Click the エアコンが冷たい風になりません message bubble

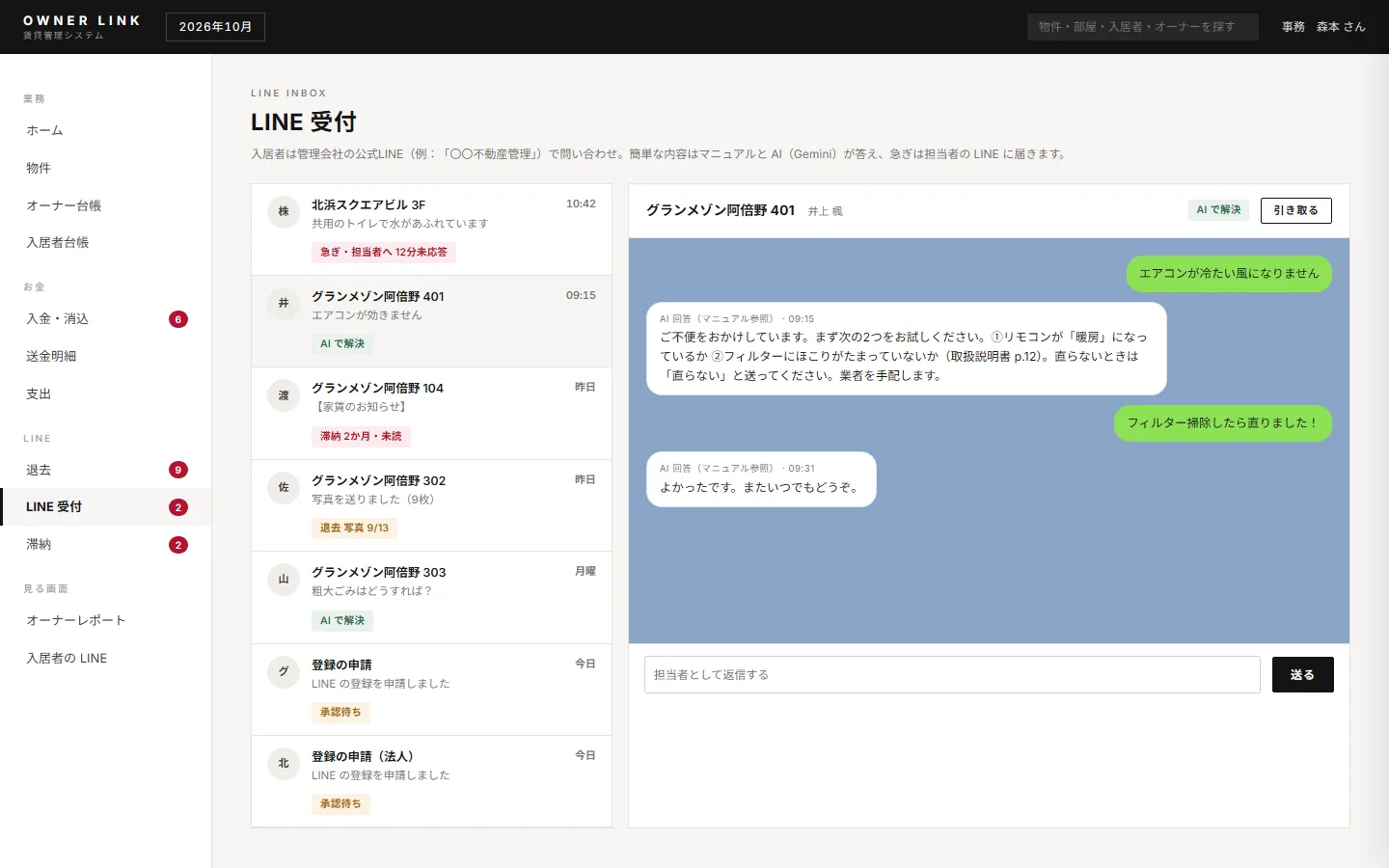[x=1229, y=274]
